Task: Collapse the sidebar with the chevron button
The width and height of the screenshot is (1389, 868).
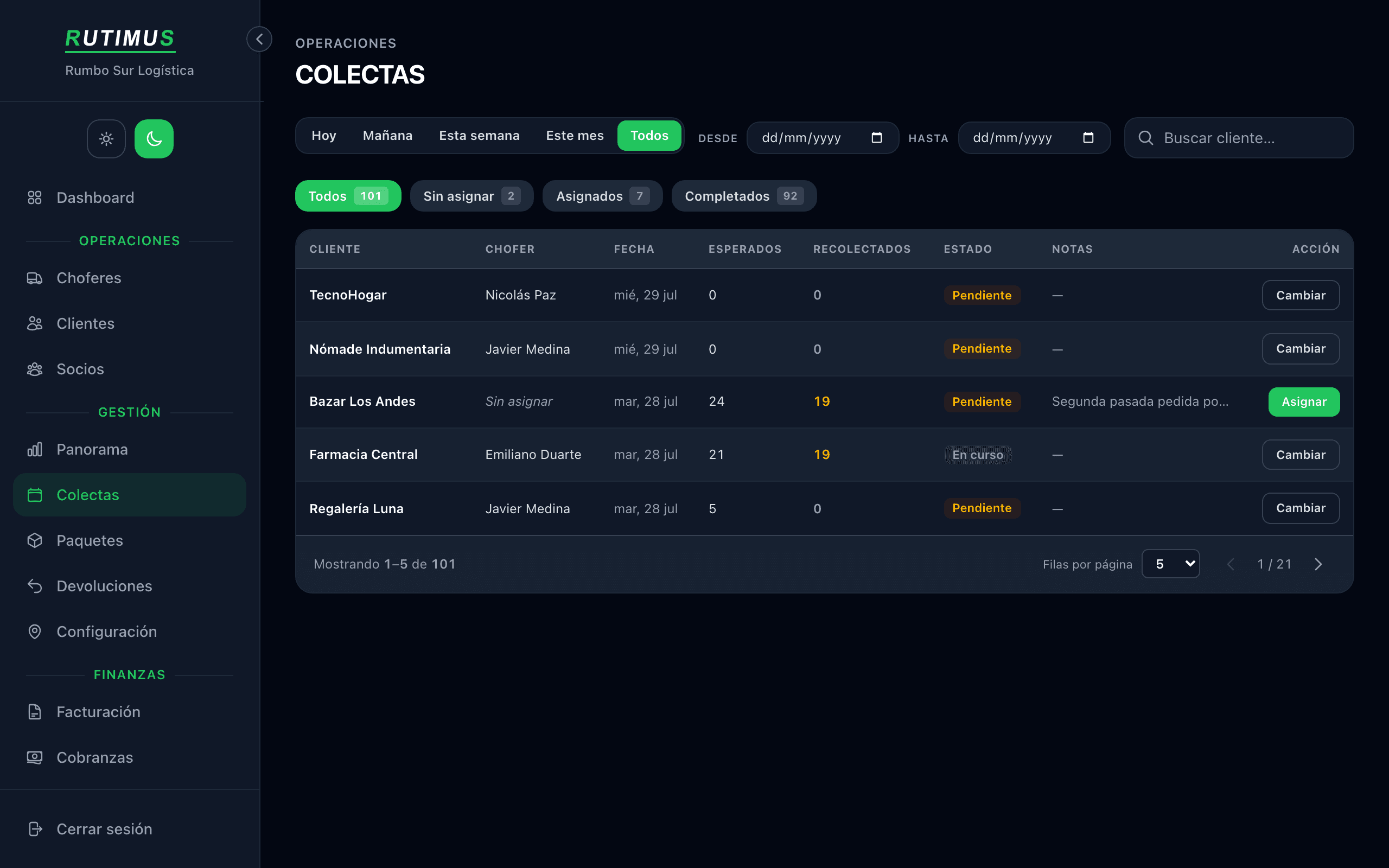Action: (259, 39)
